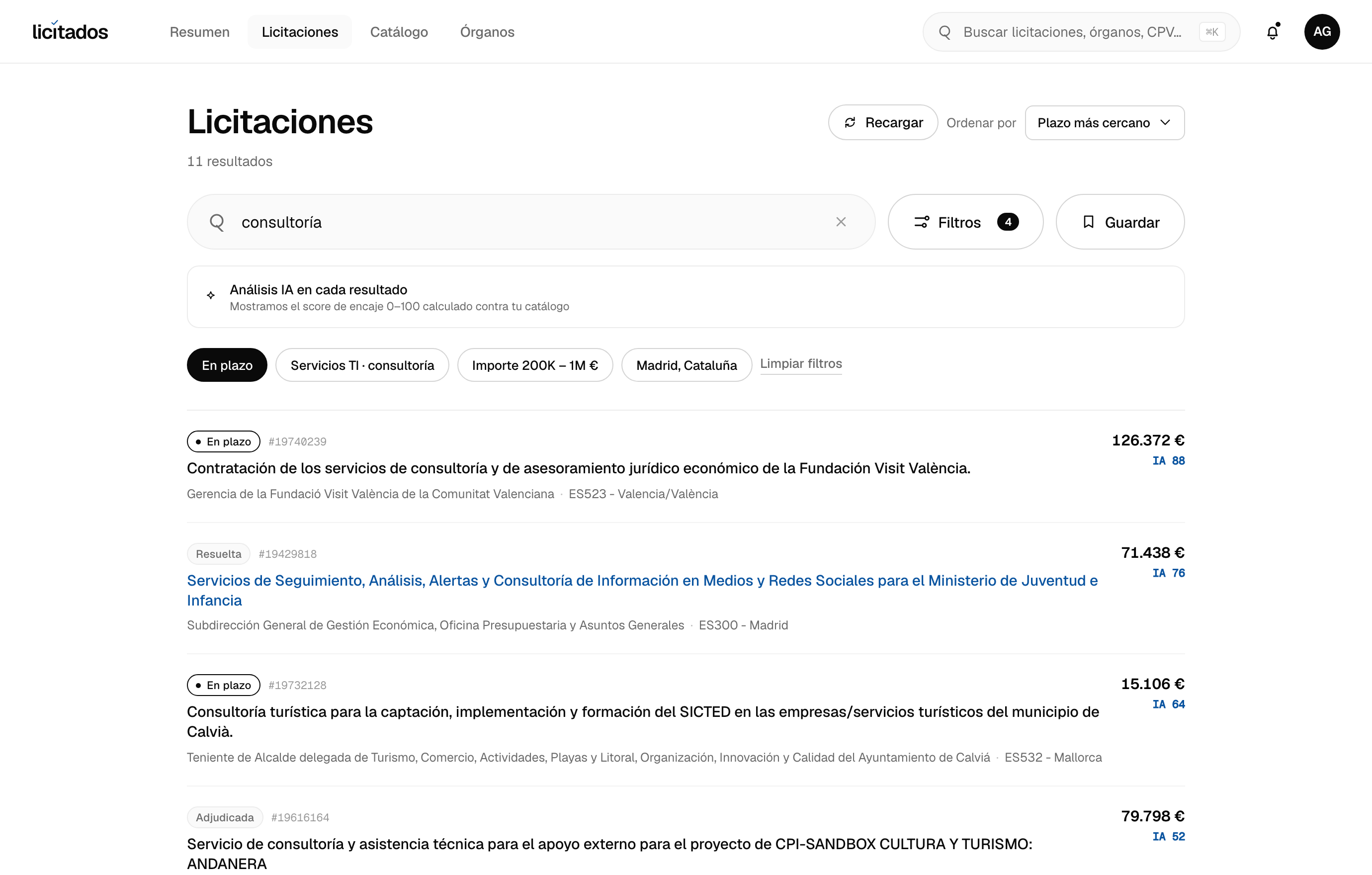This screenshot has height=875, width=1372.
Task: Click the sparkle icon of Análisis IA
Action: pos(211,295)
